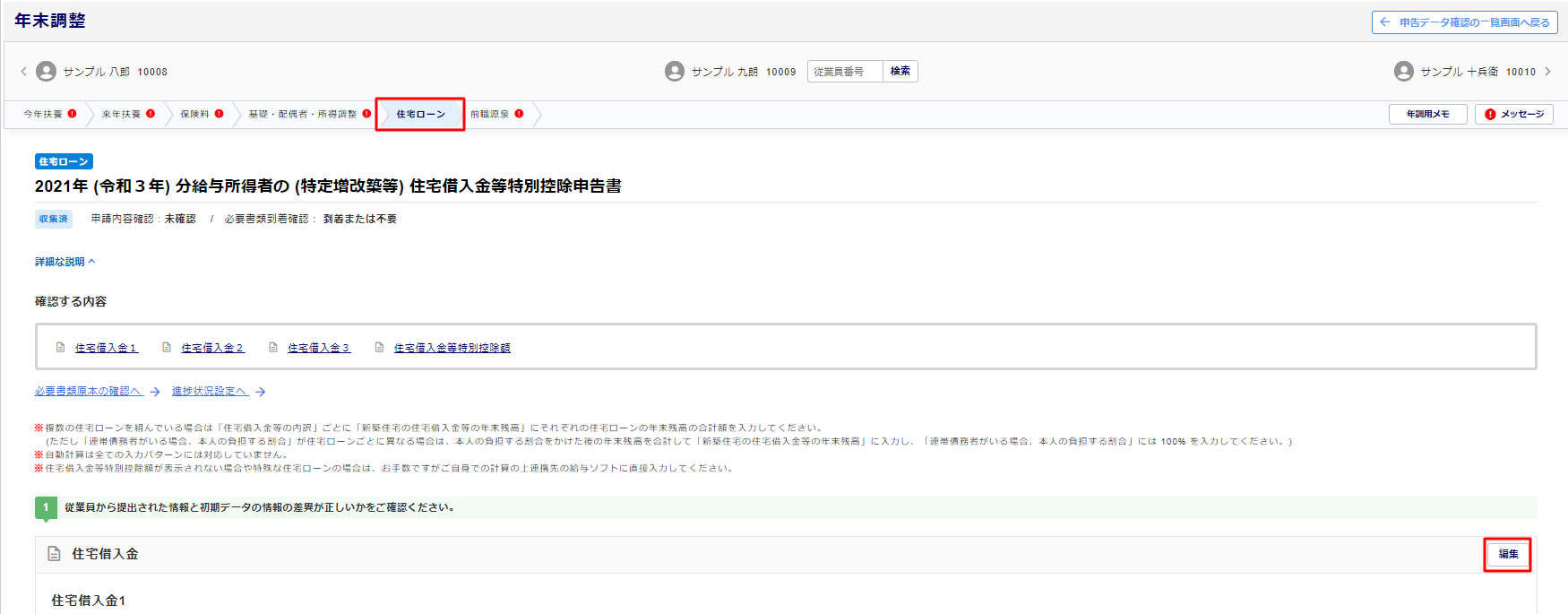Open the 来年扶養 tab
This screenshot has width=1568, height=614.
pyautogui.click(x=121, y=114)
